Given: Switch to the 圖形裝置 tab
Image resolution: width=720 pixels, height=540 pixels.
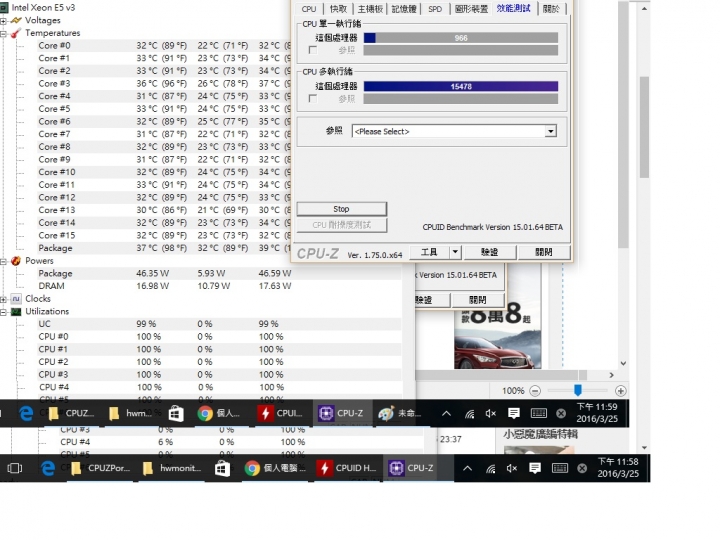Looking at the screenshot, I should point(471,9).
